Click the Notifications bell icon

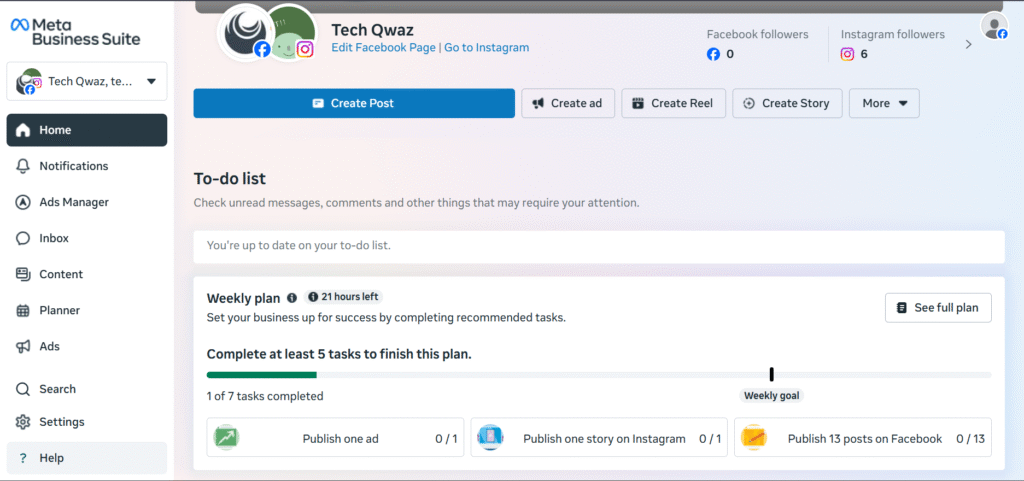[x=23, y=166]
